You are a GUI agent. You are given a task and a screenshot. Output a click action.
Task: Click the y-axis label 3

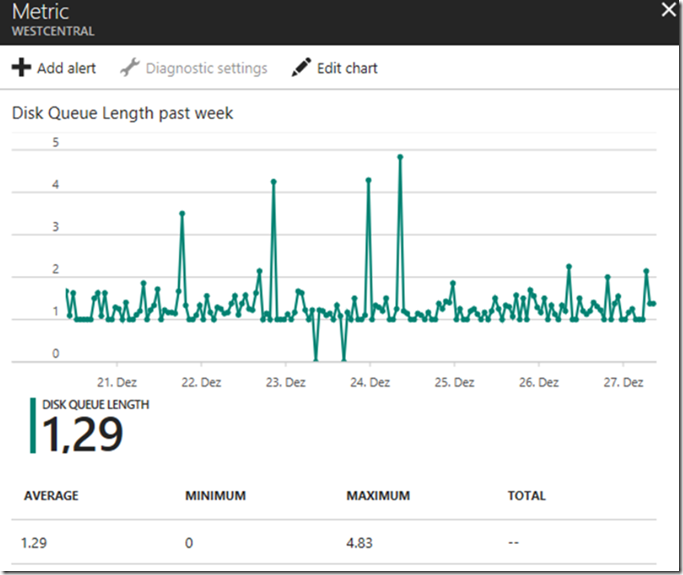pyautogui.click(x=55, y=227)
